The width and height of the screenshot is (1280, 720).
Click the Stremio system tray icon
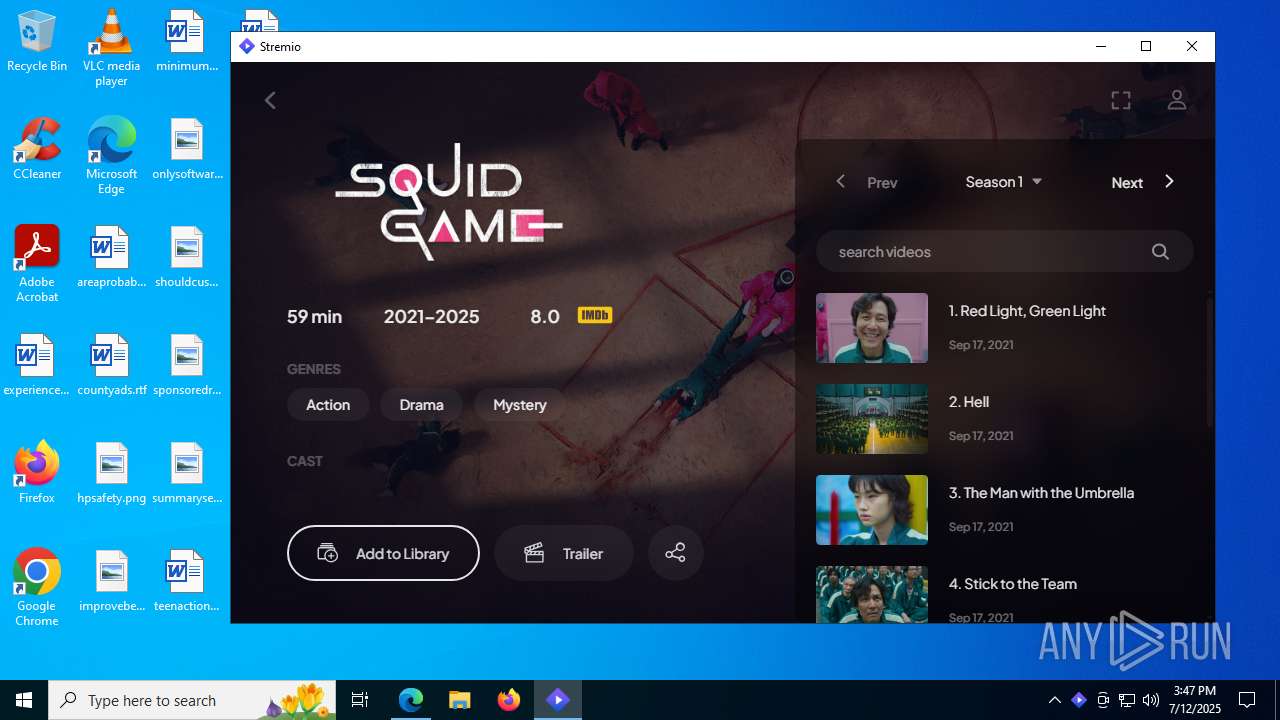point(1078,700)
